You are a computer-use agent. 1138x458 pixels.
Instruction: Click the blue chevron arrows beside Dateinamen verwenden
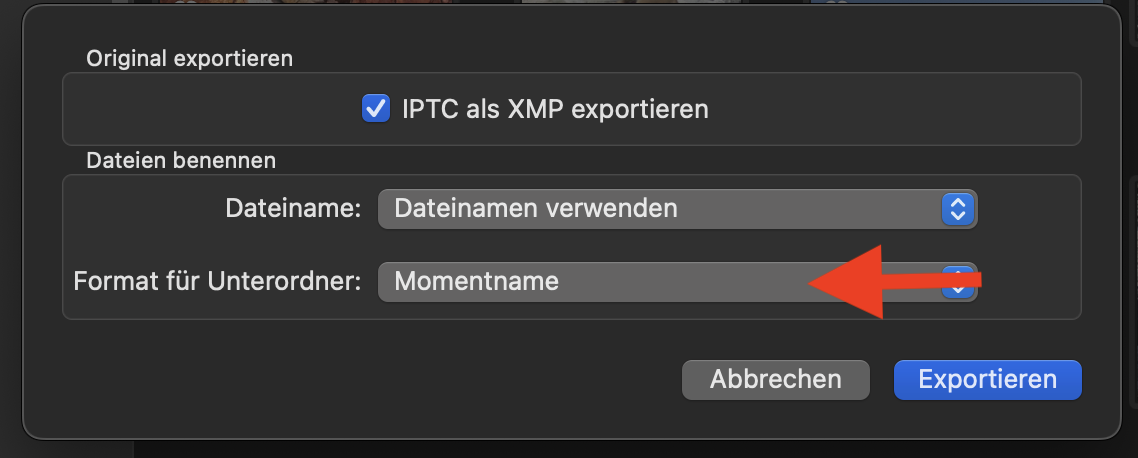click(x=957, y=209)
